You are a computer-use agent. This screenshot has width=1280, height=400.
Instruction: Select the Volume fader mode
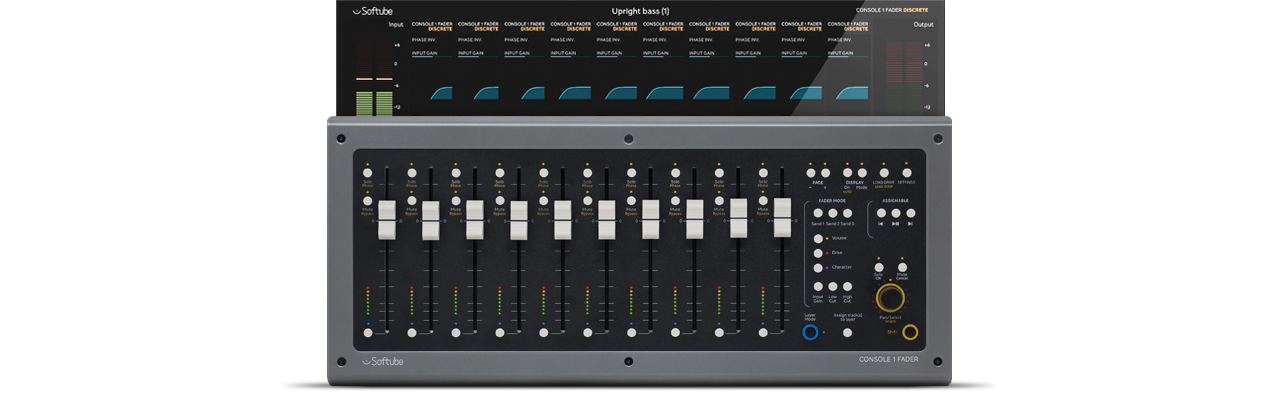coord(818,239)
